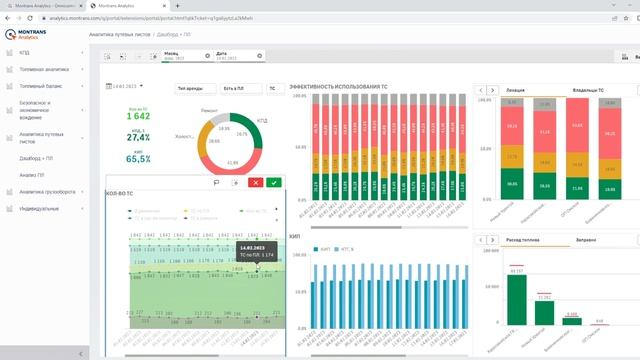640x360 pixels.
Task: Share this page from the address bar
Action: (x=615, y=18)
